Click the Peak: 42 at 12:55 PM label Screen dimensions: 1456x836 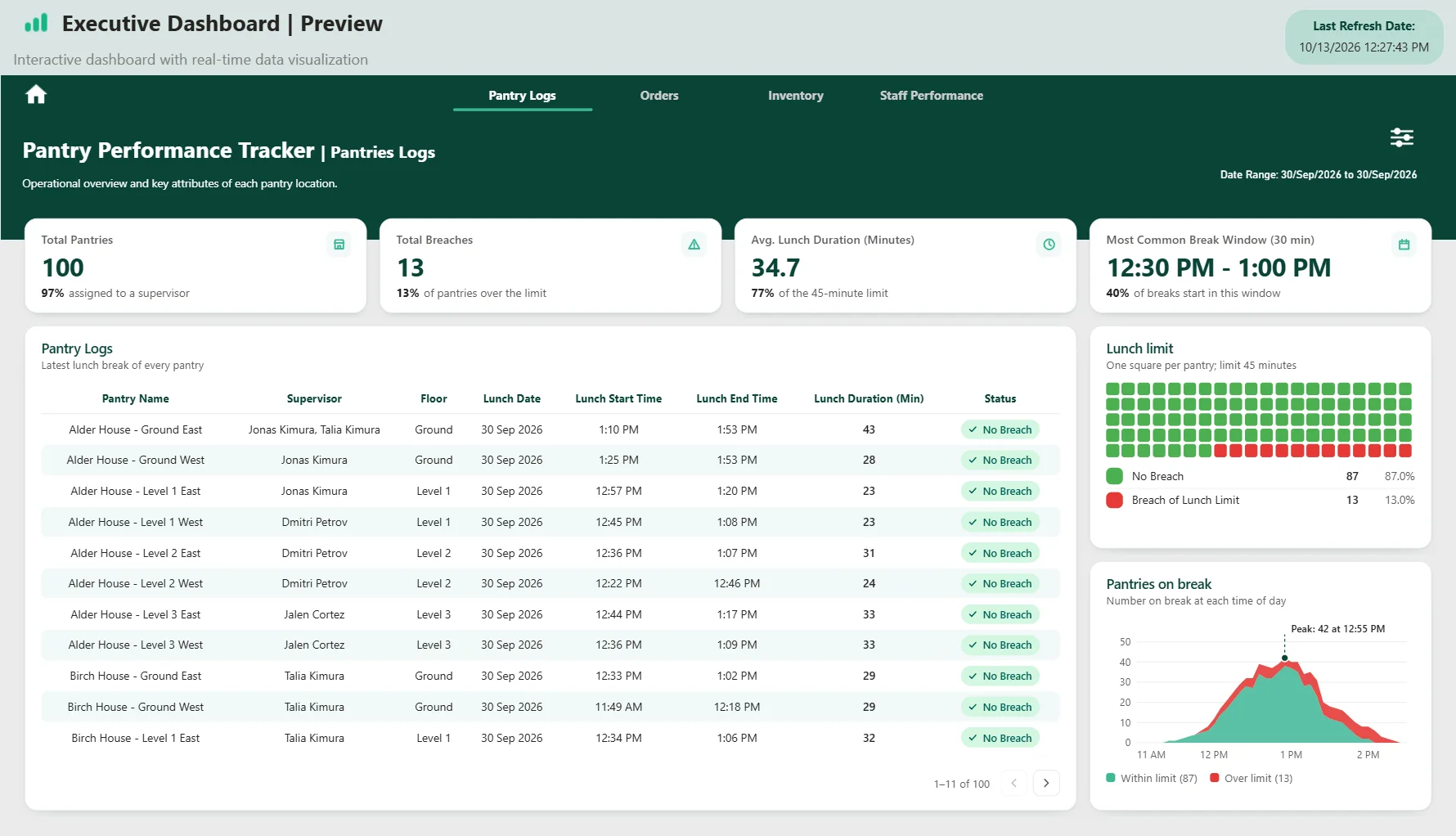pyautogui.click(x=1337, y=629)
